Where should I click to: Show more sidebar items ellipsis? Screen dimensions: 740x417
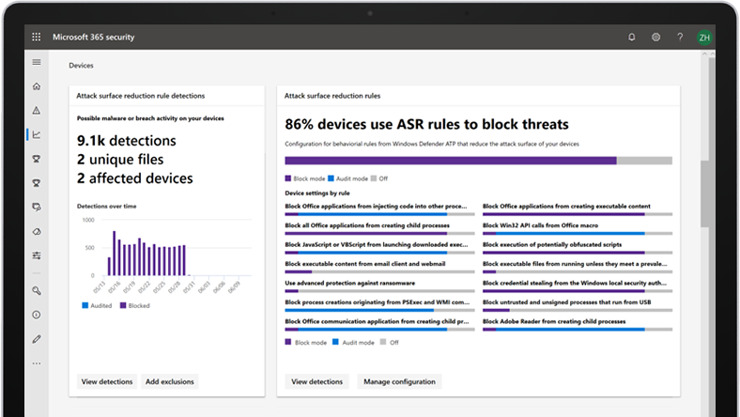36,363
